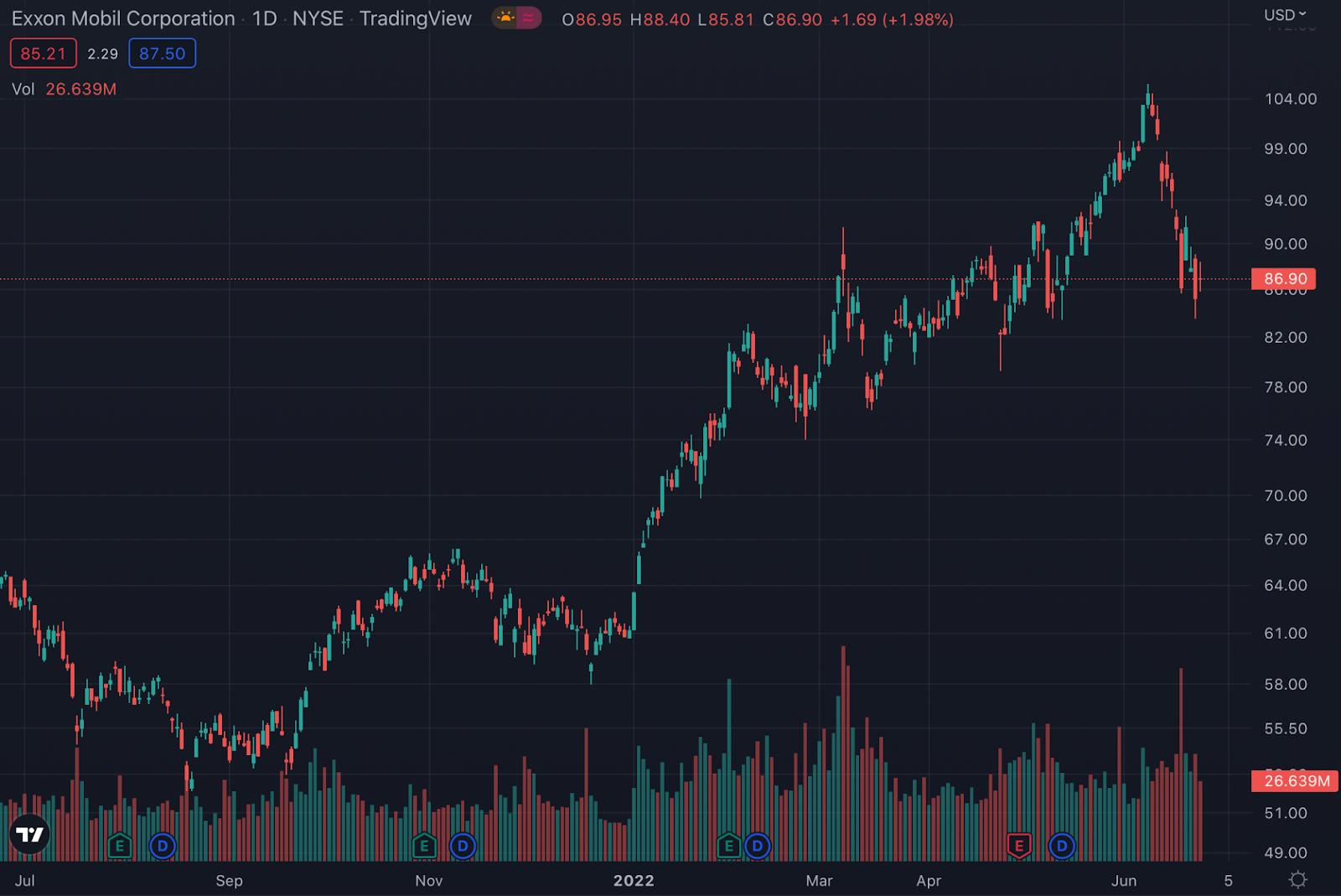
Task: Click the O86.95 open value
Action: (592, 19)
